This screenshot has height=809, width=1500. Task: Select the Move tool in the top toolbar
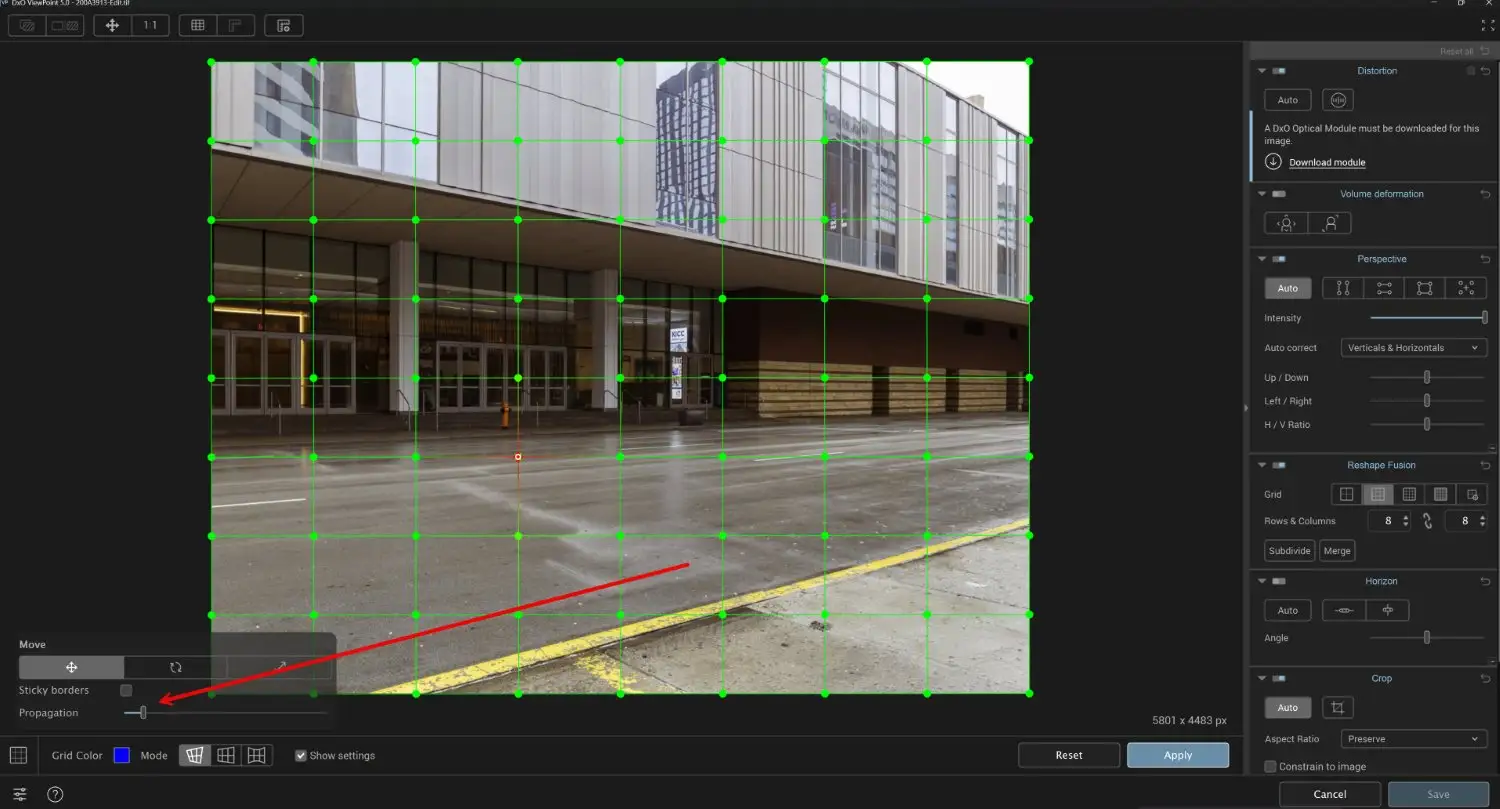[110, 25]
